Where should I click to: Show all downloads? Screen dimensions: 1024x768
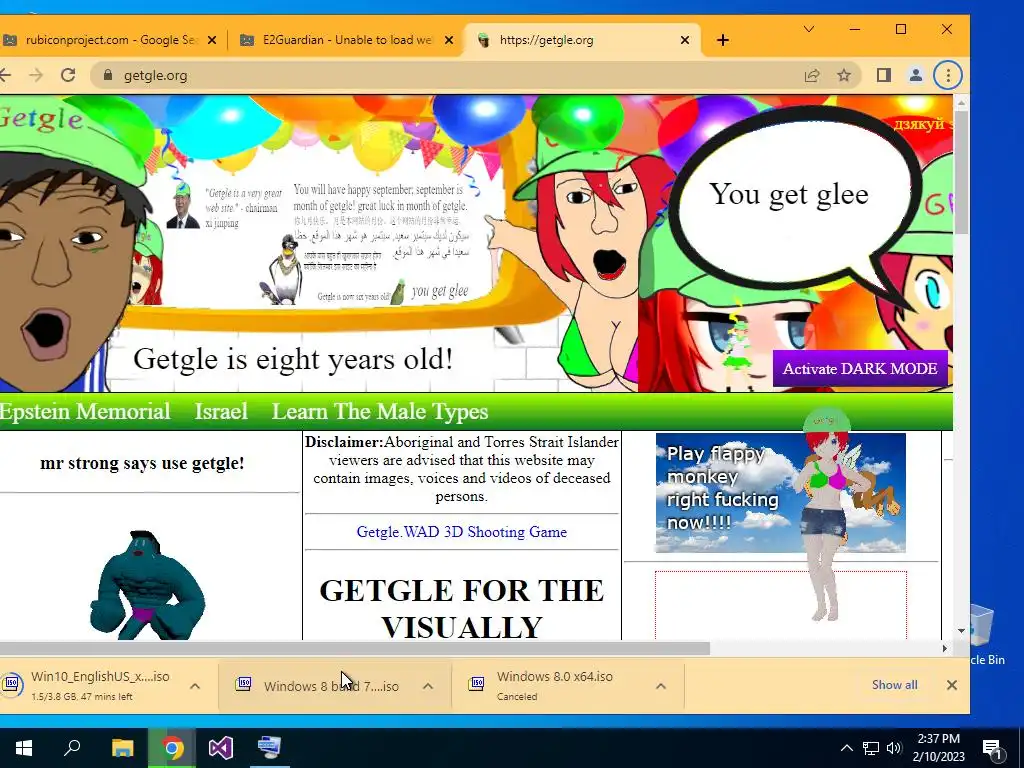pyautogui.click(x=895, y=684)
